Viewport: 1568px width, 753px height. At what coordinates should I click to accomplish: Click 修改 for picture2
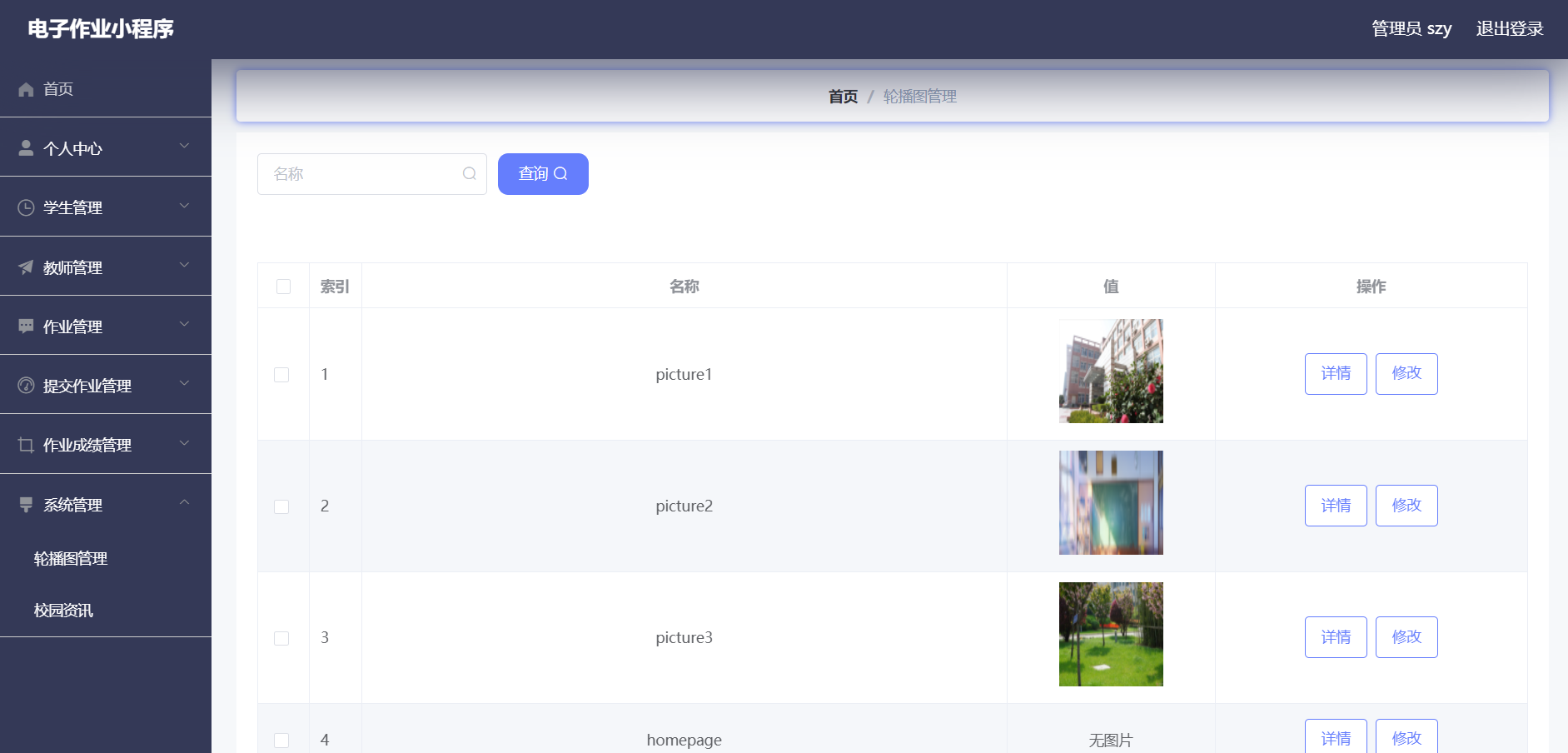tap(1406, 506)
